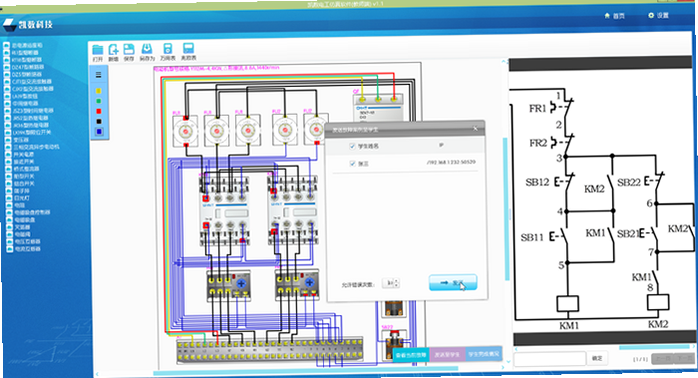The image size is (698, 378).
Task: Click the right thermal relay with blue dial
Action: (x=297, y=284)
